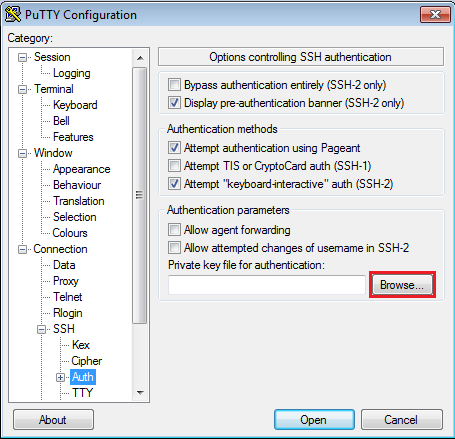Click the category list scroll up arrow
455x439 pixels.
pyautogui.click(x=140, y=58)
